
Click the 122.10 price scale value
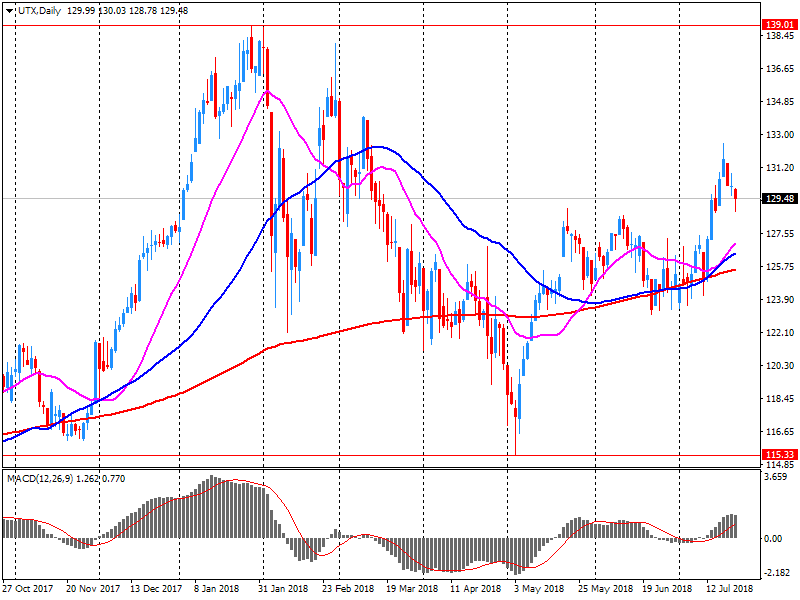[780, 333]
